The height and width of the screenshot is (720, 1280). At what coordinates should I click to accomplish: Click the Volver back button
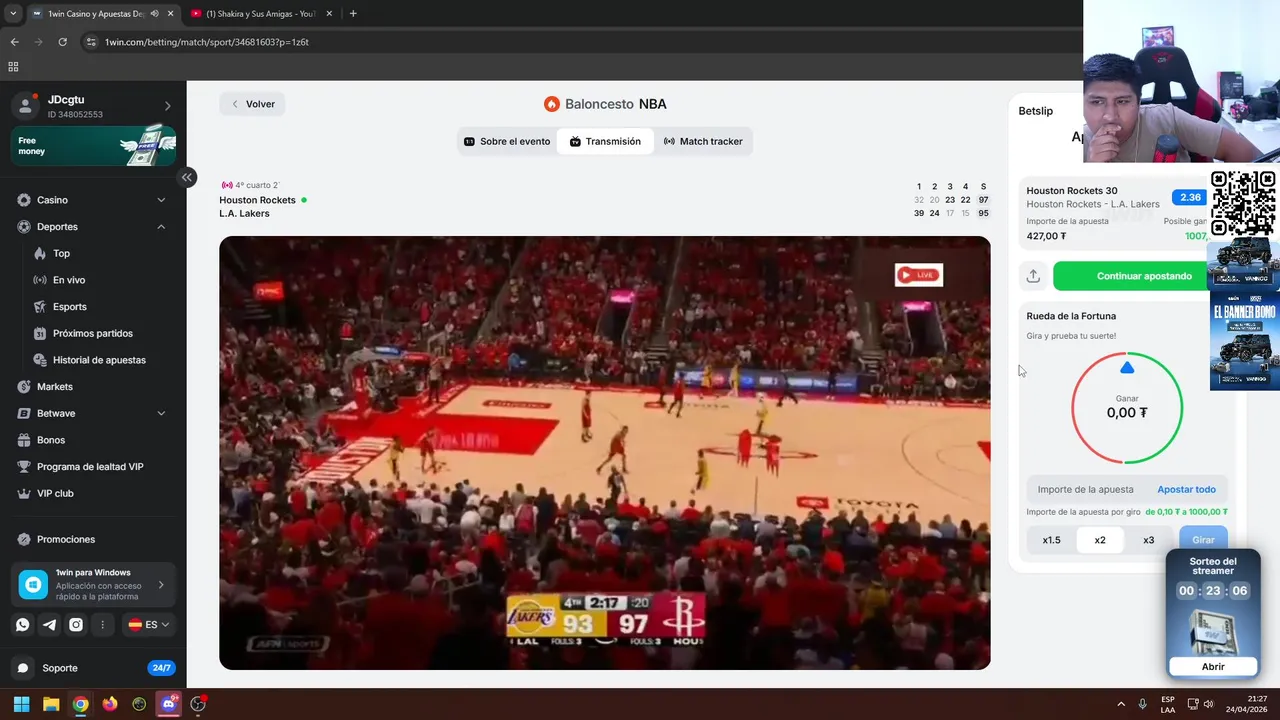coord(253,104)
